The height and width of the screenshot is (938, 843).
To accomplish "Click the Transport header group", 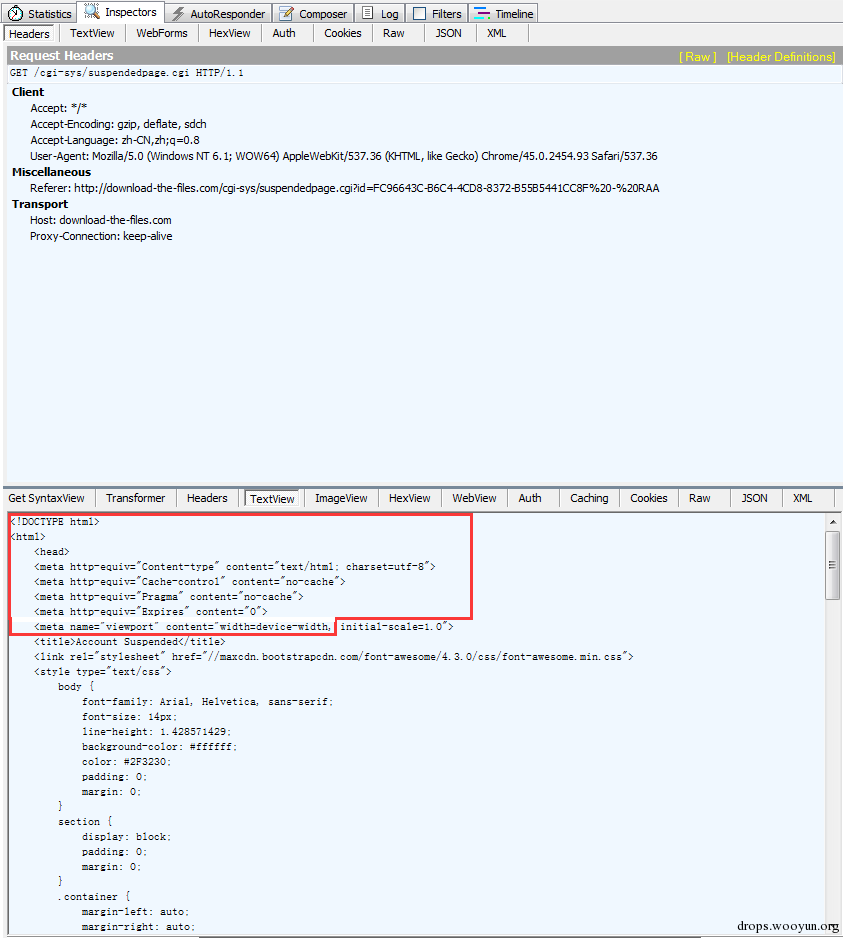I will [40, 205].
